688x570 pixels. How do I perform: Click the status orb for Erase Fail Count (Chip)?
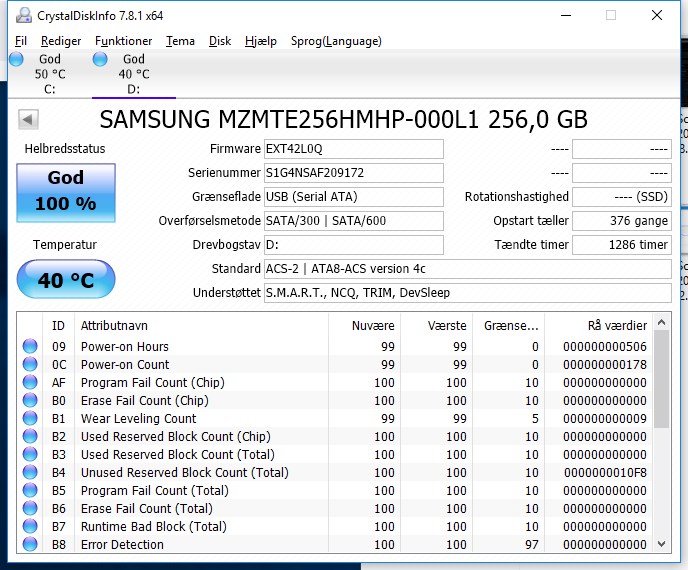point(30,400)
